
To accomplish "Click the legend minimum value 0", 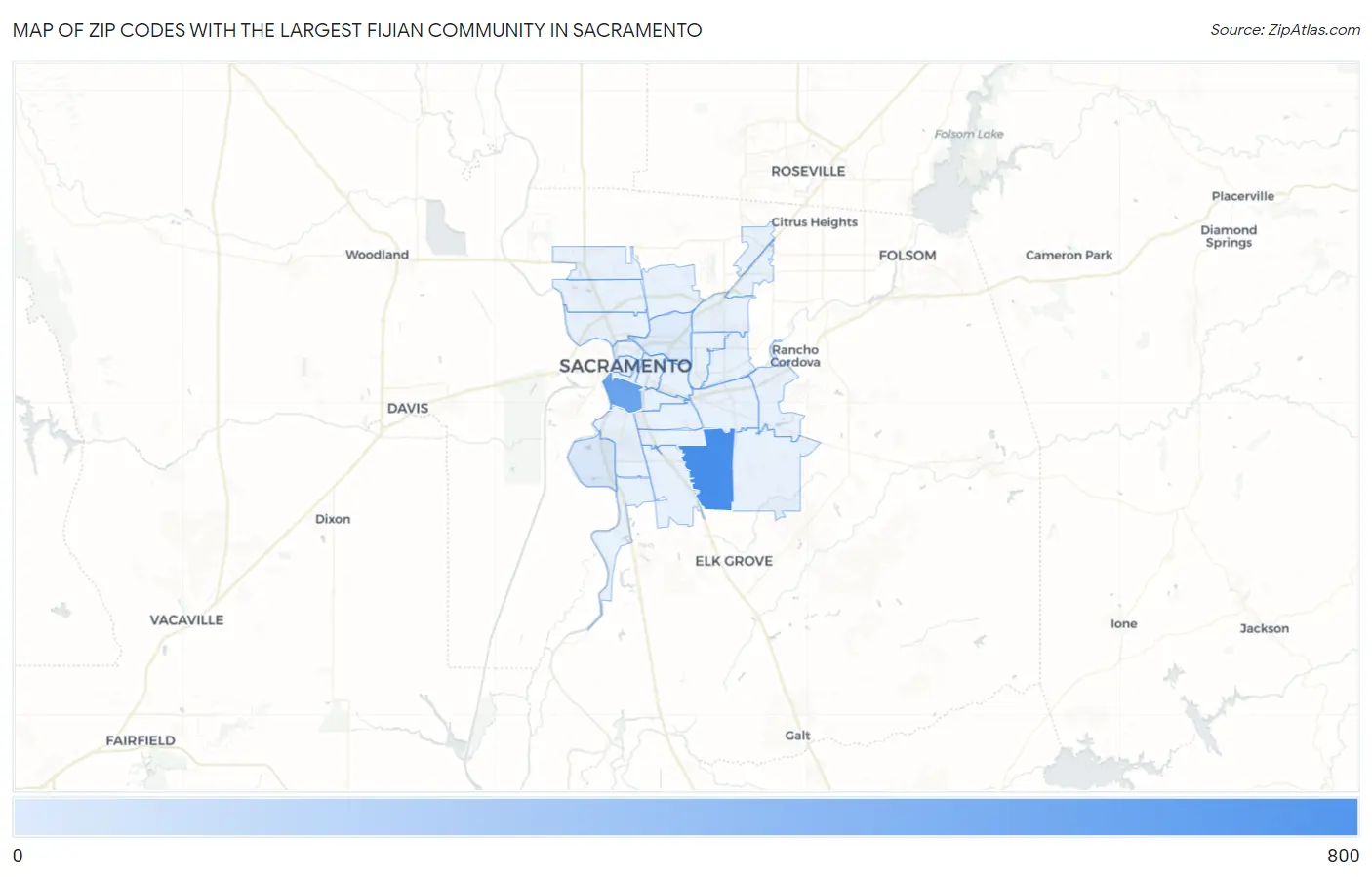I will tap(18, 856).
